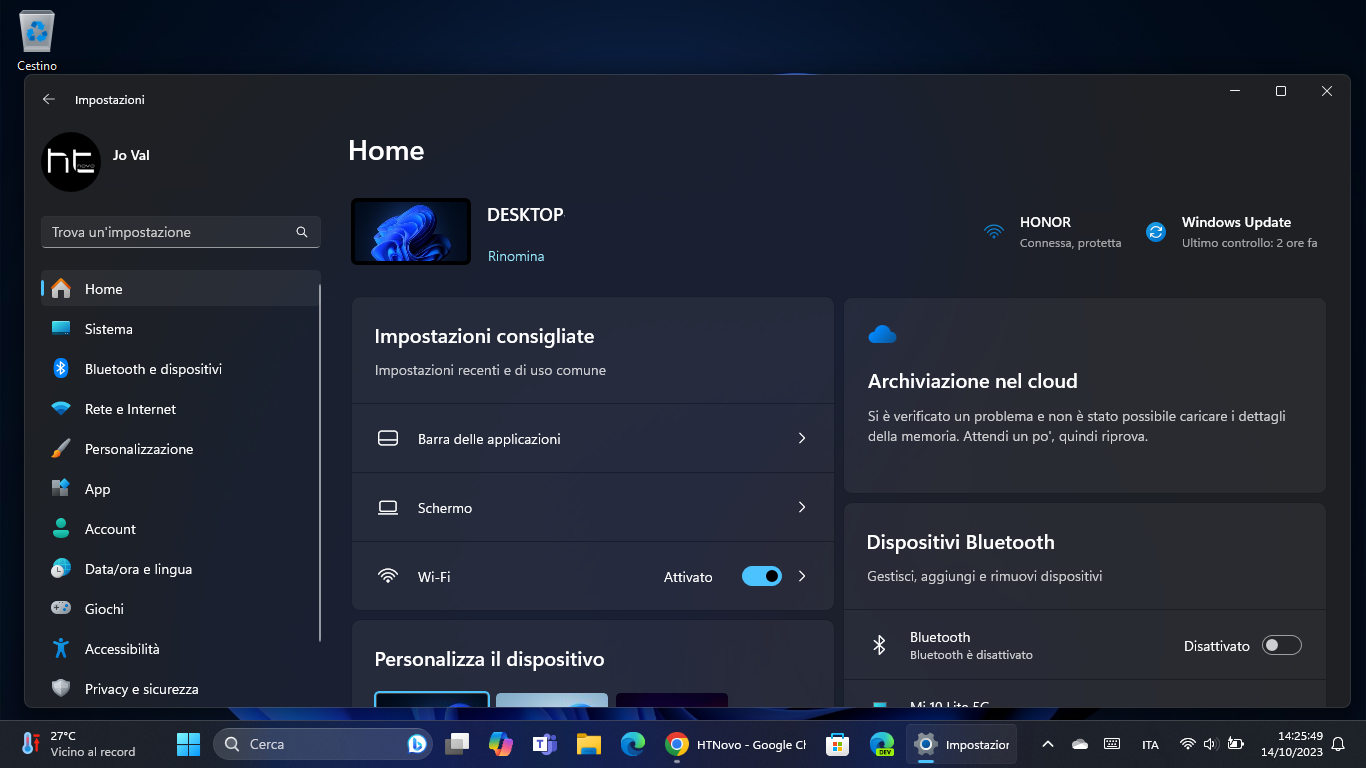Open Windows Update status
Image resolution: width=1366 pixels, height=768 pixels.
click(1232, 232)
